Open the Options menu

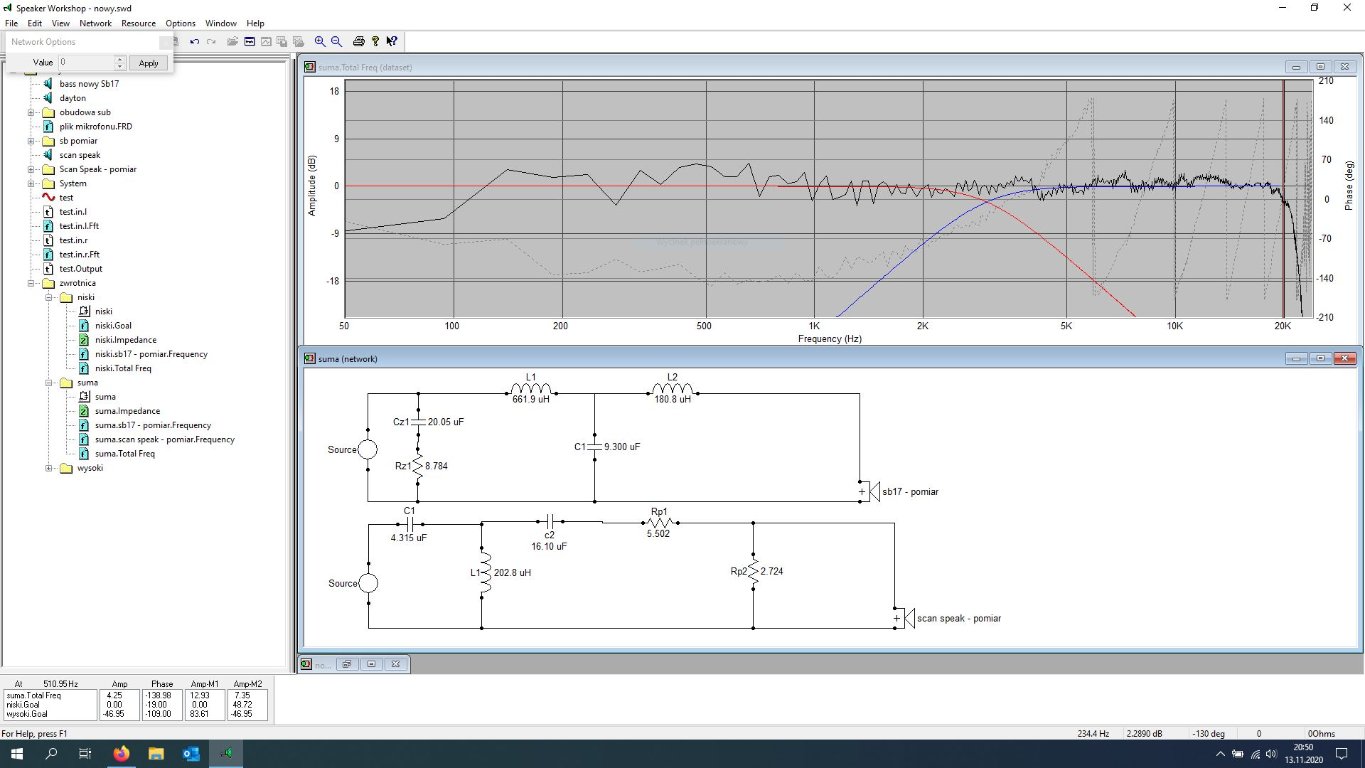(x=181, y=23)
